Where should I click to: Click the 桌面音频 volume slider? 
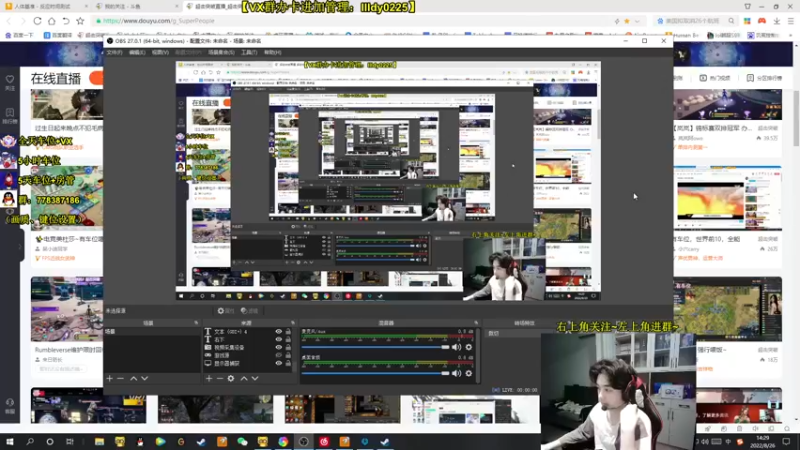[x=375, y=373]
